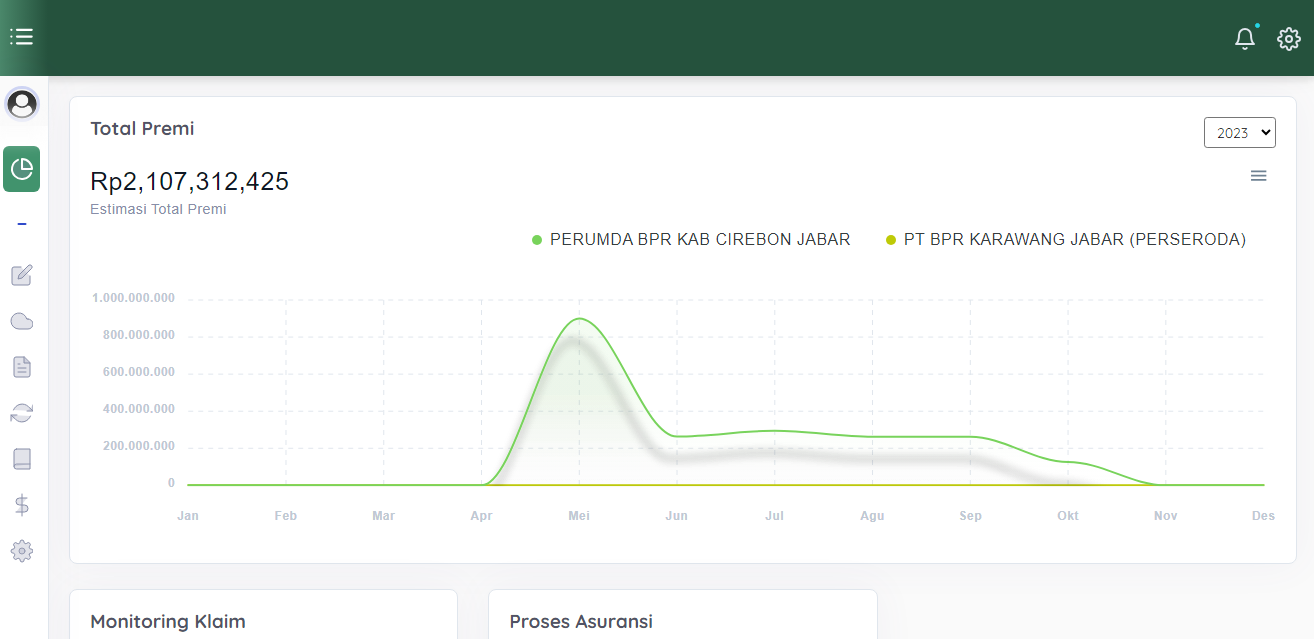Select the dashboard pie chart icon
The image size is (1314, 639).
22,169
